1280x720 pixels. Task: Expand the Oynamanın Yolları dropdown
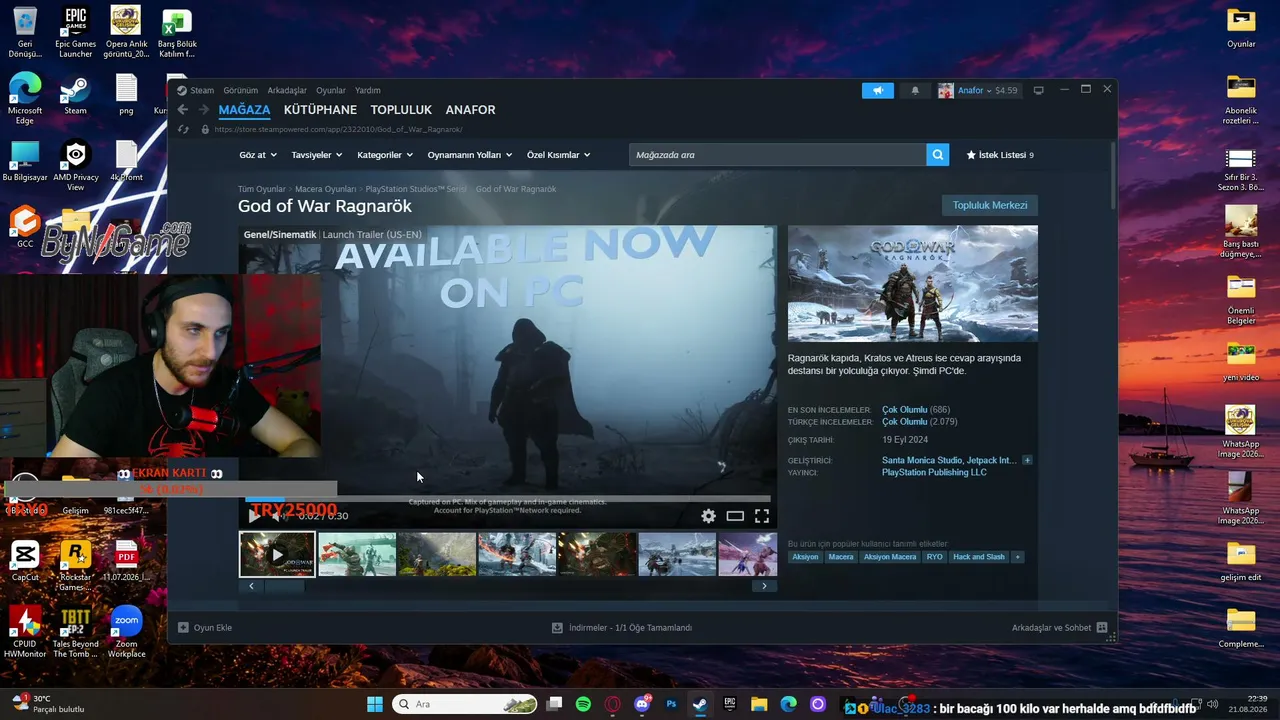tap(470, 155)
